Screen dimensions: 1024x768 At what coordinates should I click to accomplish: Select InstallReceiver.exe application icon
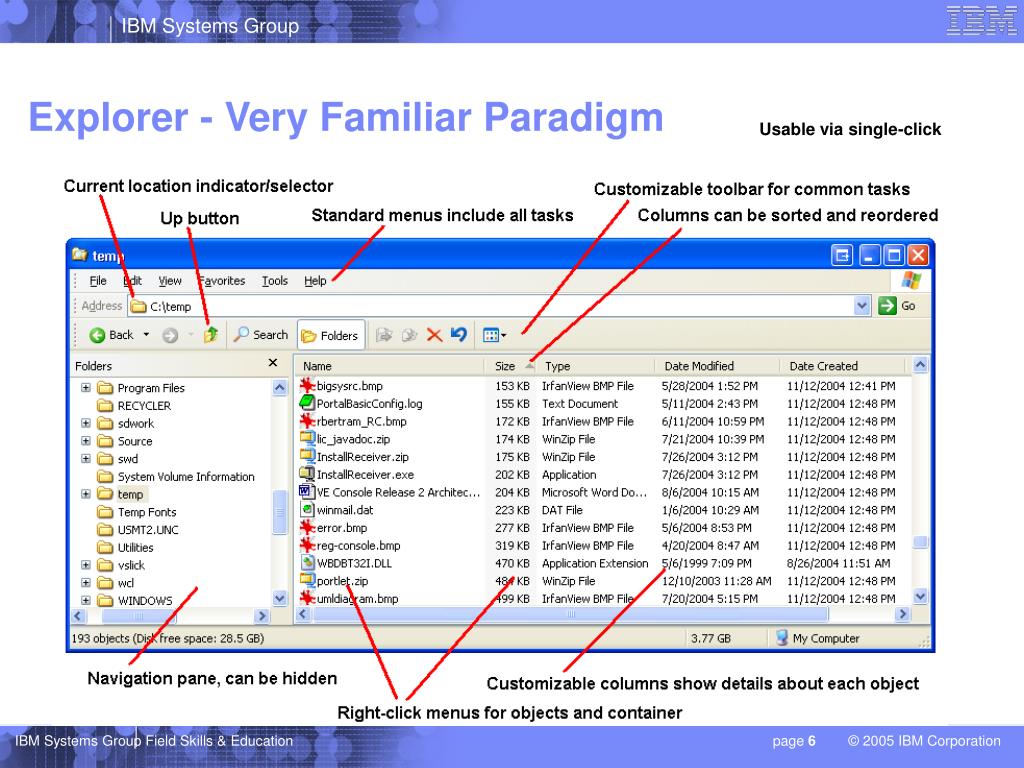click(x=307, y=473)
